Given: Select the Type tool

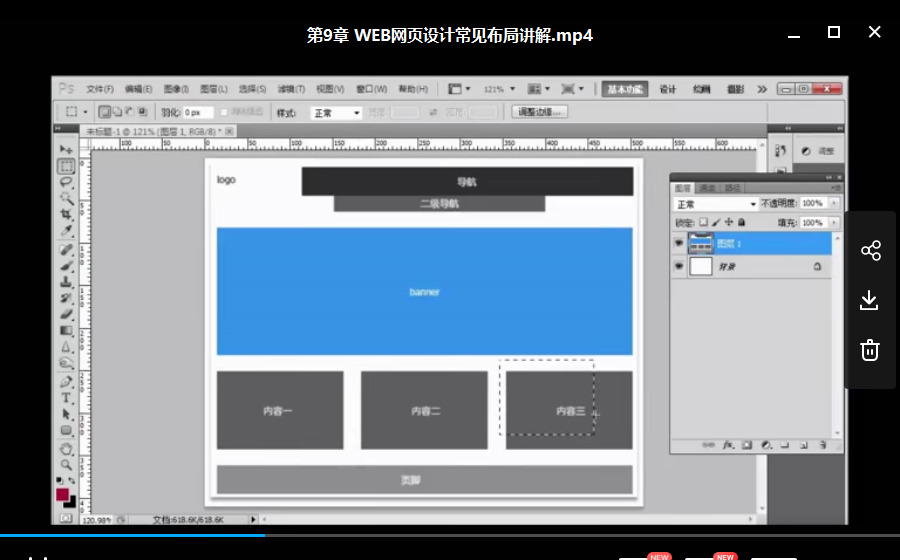Looking at the screenshot, I should coord(67,398).
